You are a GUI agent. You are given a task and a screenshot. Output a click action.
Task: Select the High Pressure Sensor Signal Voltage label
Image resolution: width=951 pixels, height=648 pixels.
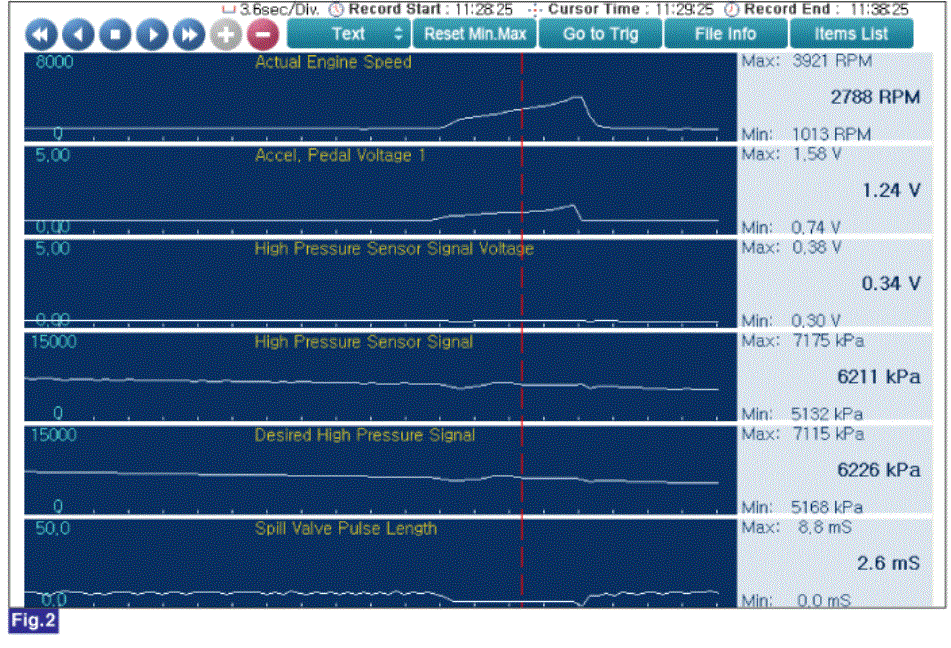(394, 249)
